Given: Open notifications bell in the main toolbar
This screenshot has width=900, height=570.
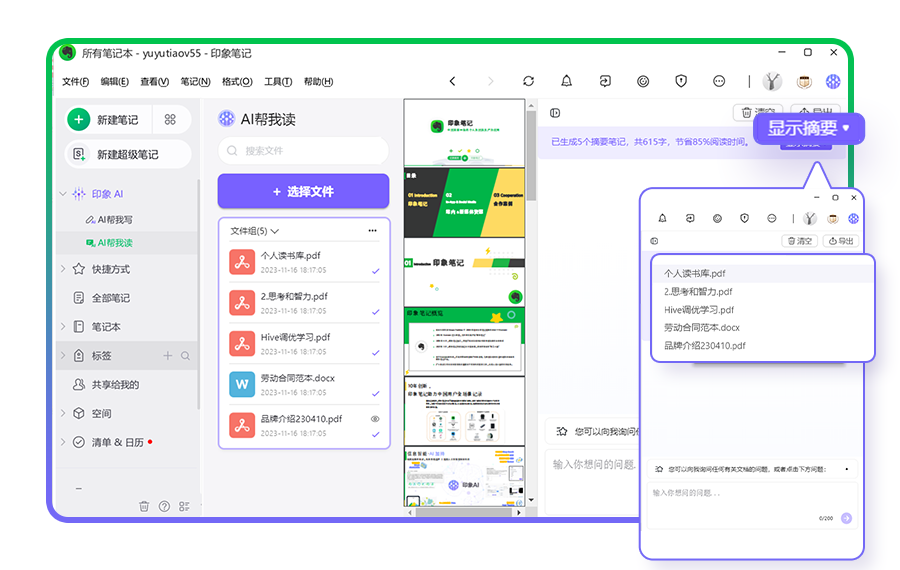Looking at the screenshot, I should coord(567,82).
